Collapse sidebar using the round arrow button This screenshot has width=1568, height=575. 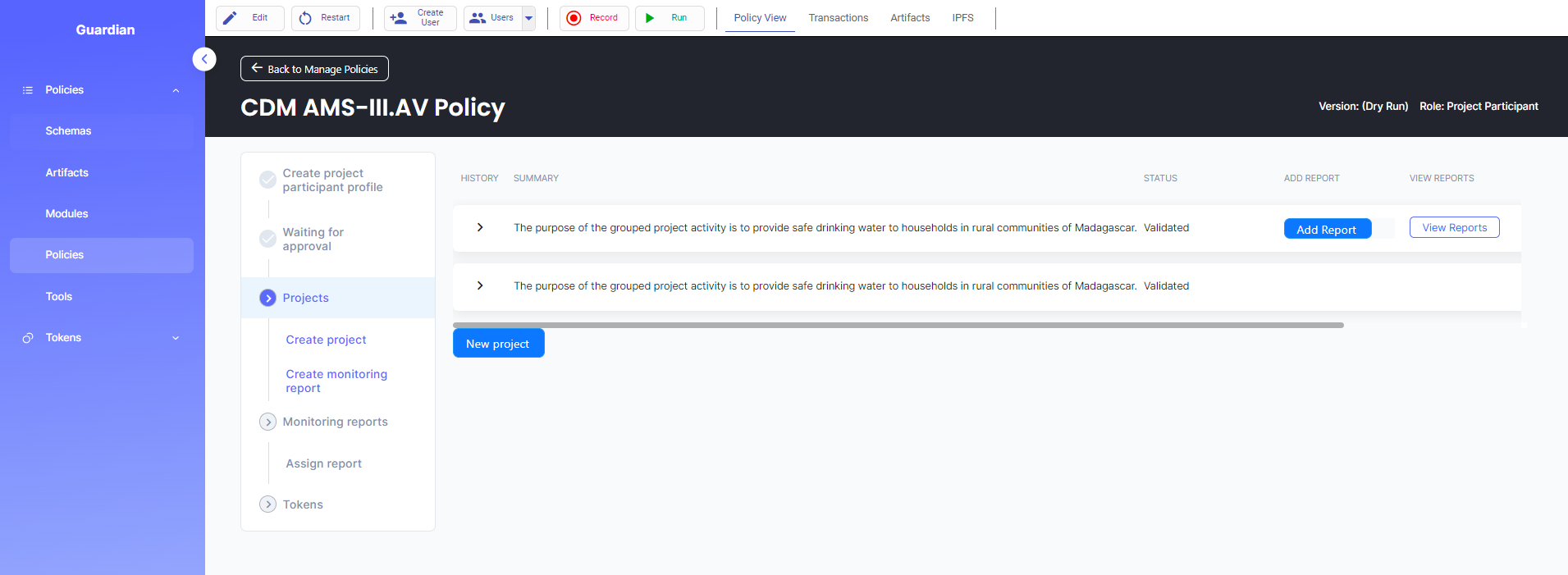tap(204, 59)
